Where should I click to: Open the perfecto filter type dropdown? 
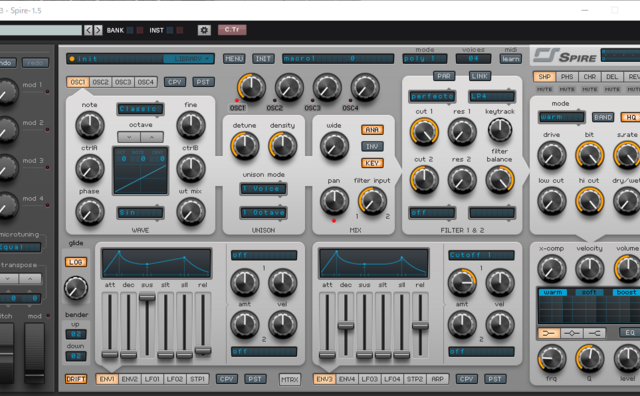[432, 96]
